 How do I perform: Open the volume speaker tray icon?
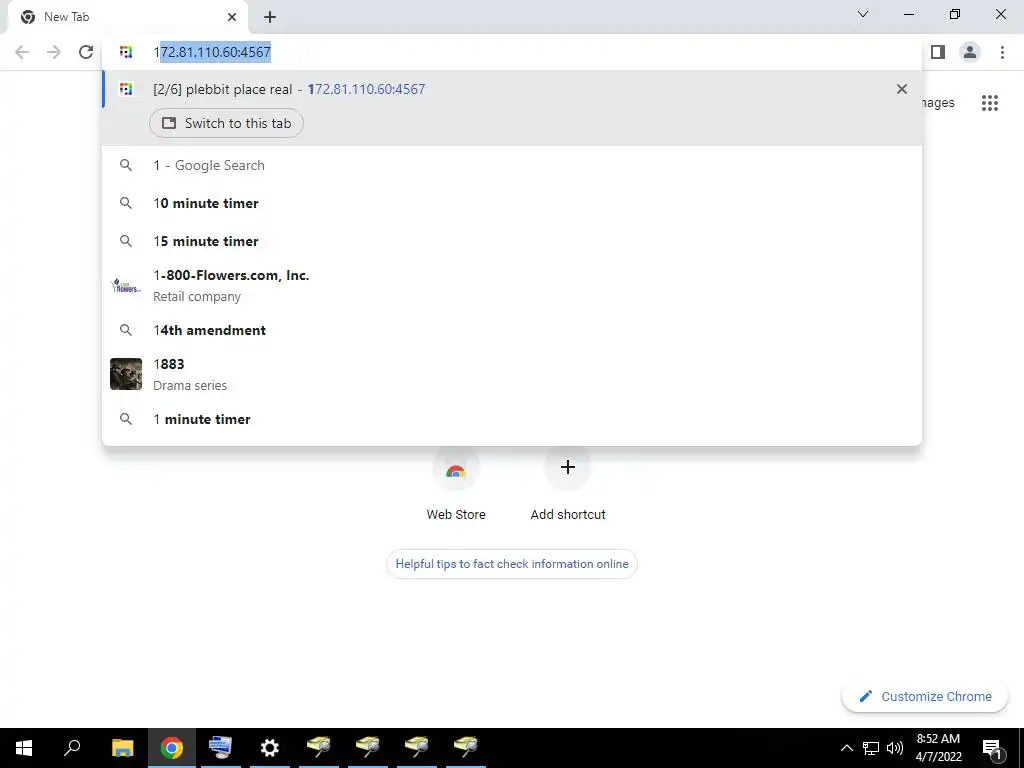[895, 748]
